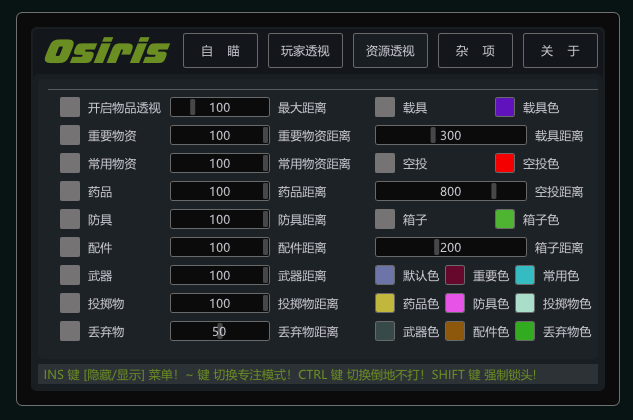Open the green 箱子色 swatch
The image size is (633, 420).
(505, 219)
